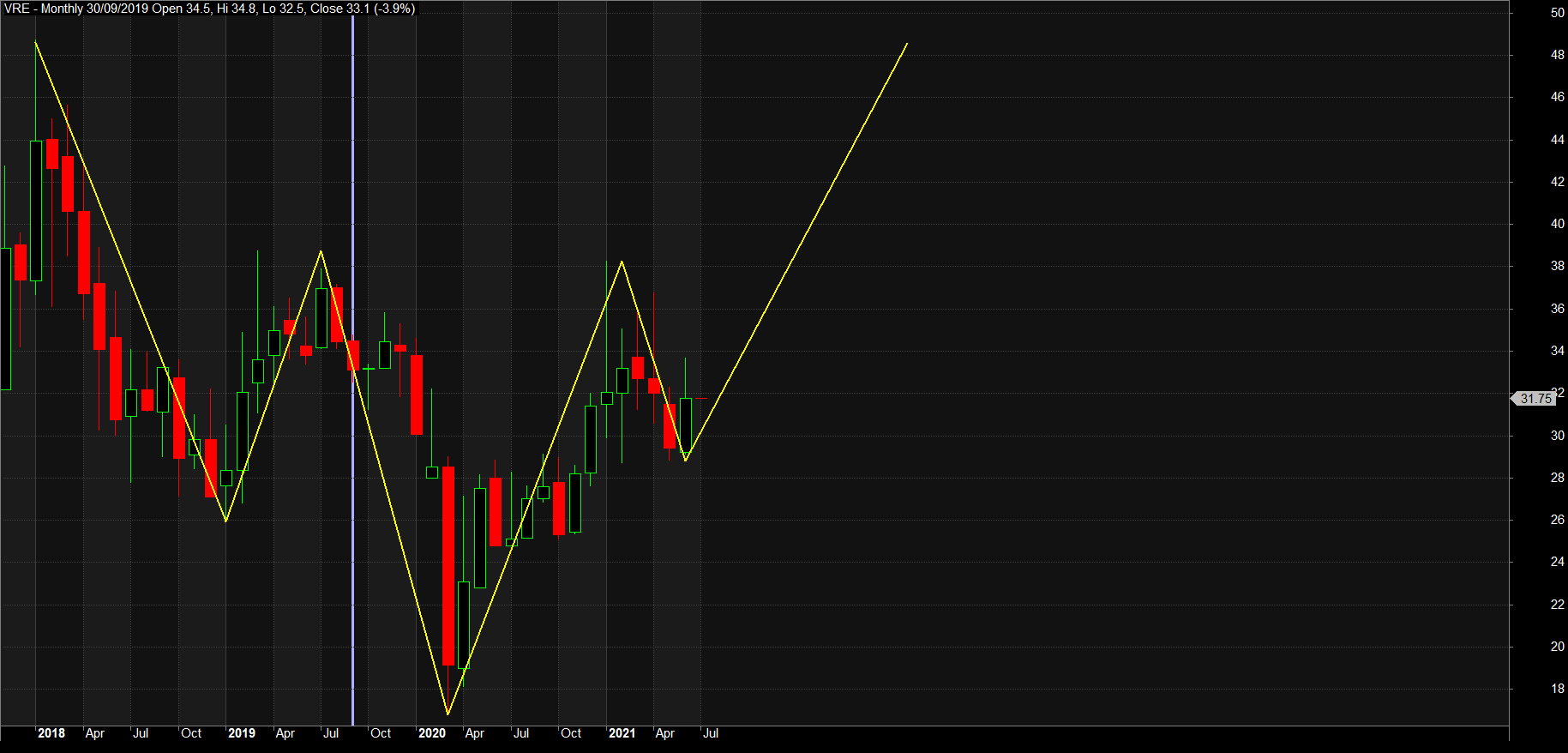Click the last green candle on chart
The height and width of the screenshot is (753, 1568).
pos(686,425)
